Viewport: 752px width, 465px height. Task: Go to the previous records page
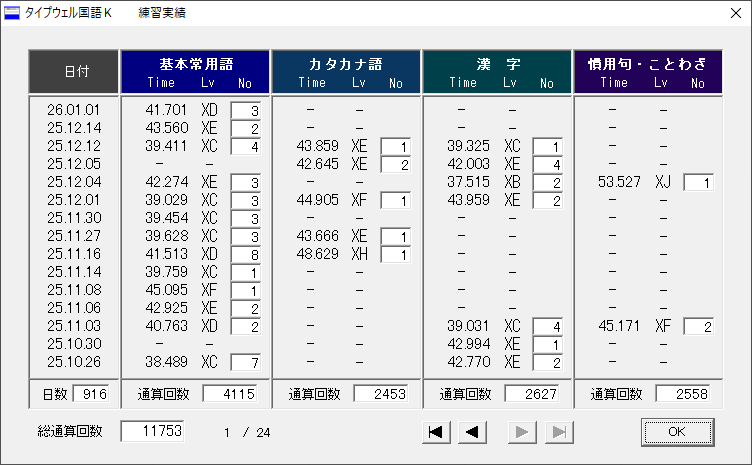click(473, 432)
